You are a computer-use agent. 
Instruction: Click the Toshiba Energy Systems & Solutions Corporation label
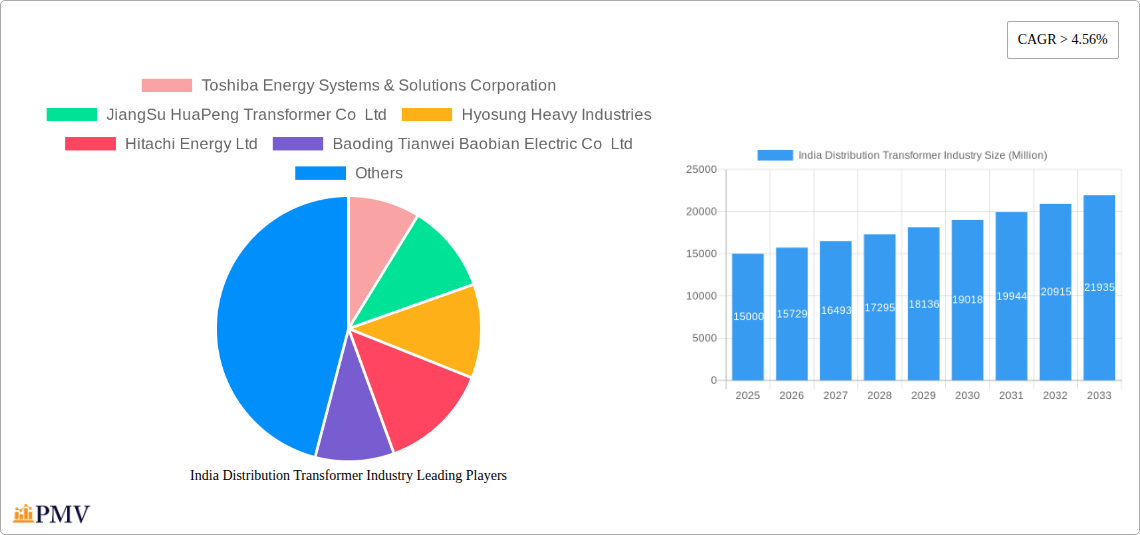pyautogui.click(x=379, y=85)
